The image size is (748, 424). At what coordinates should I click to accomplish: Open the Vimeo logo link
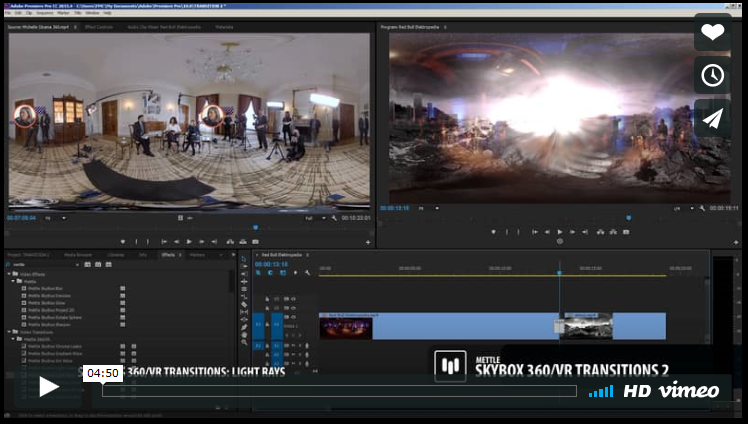point(689,391)
